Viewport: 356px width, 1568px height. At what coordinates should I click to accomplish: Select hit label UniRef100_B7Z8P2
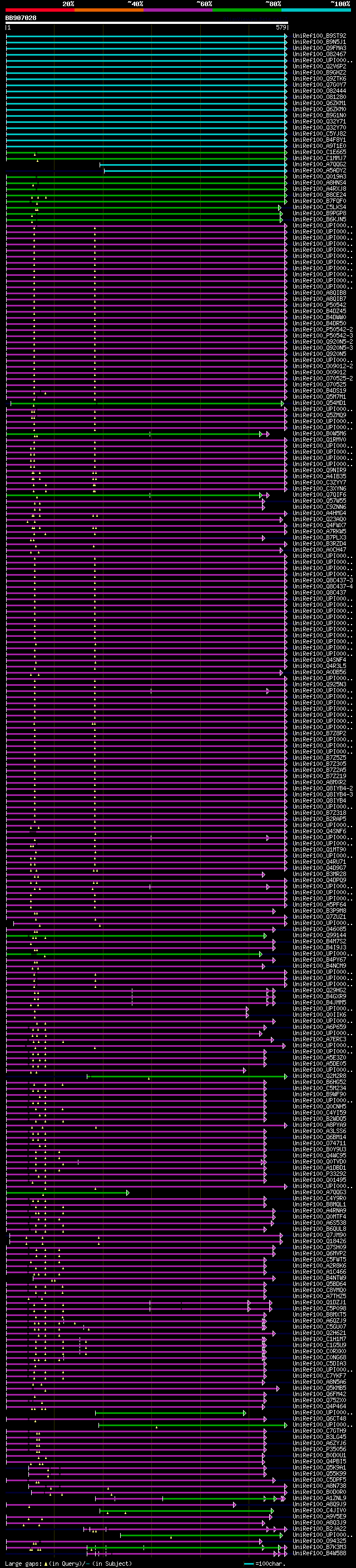click(319, 734)
